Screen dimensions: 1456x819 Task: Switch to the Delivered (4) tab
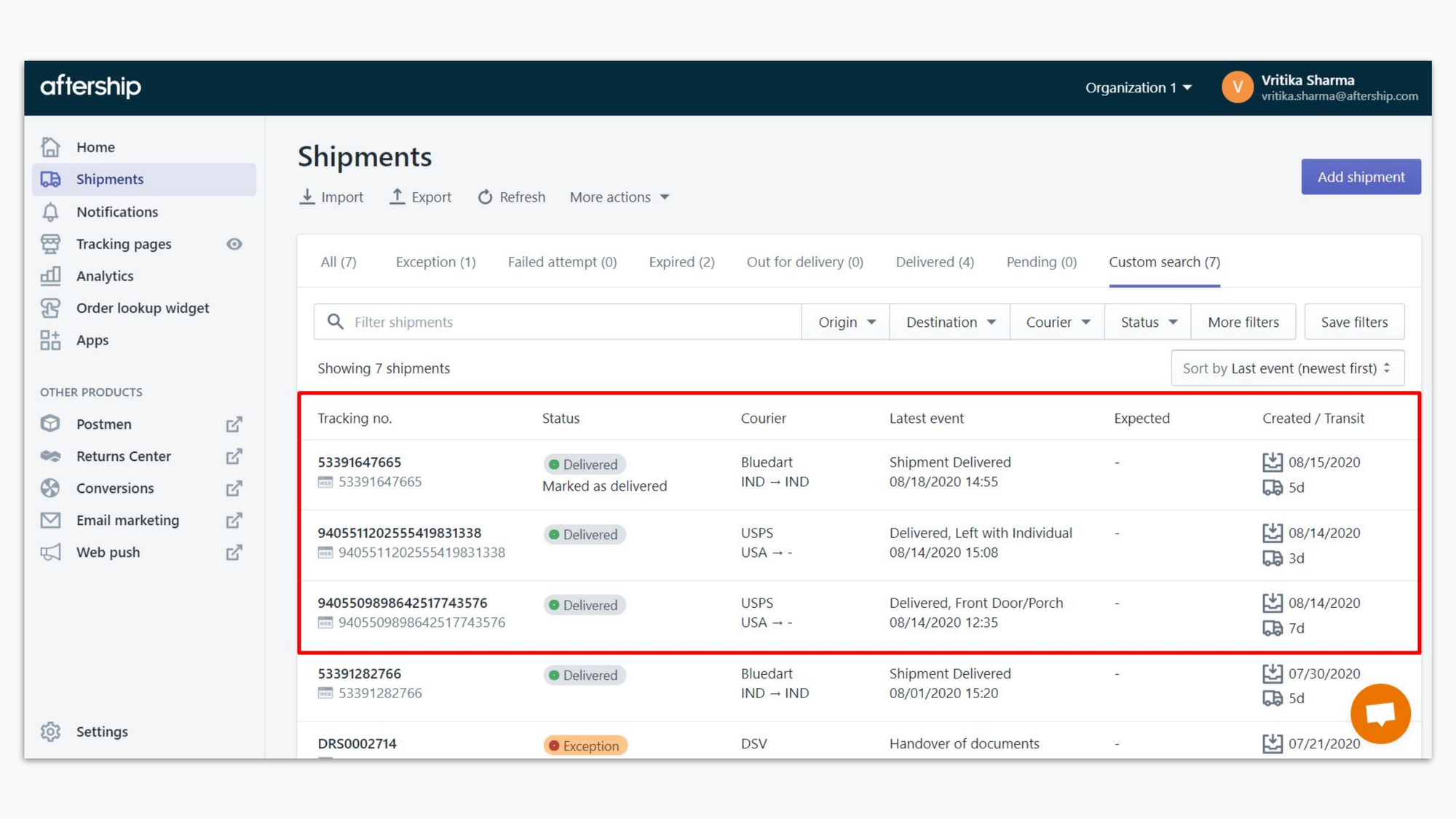click(934, 262)
